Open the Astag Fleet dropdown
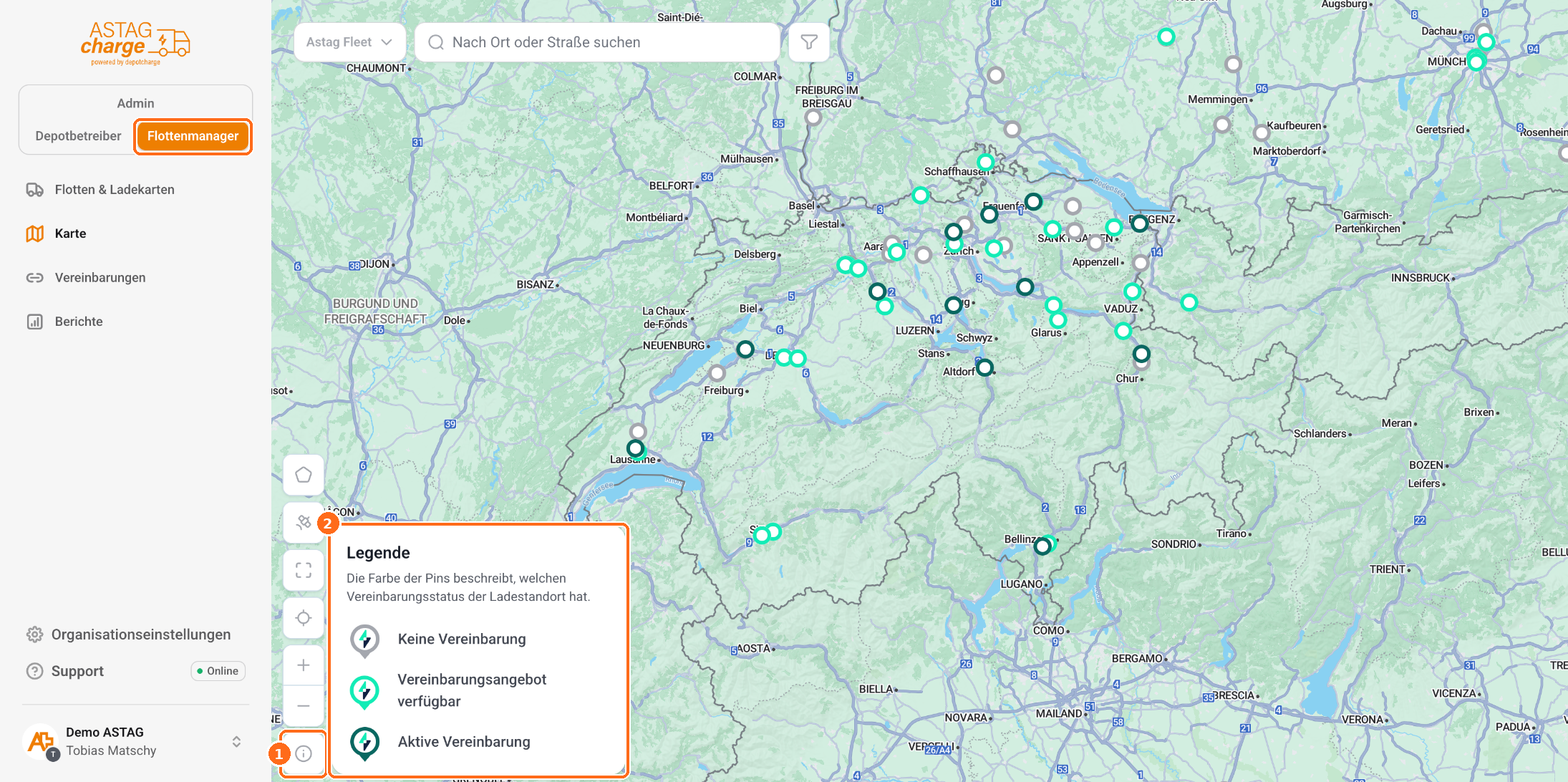Screen dimensions: 1568x782 (x=349, y=42)
